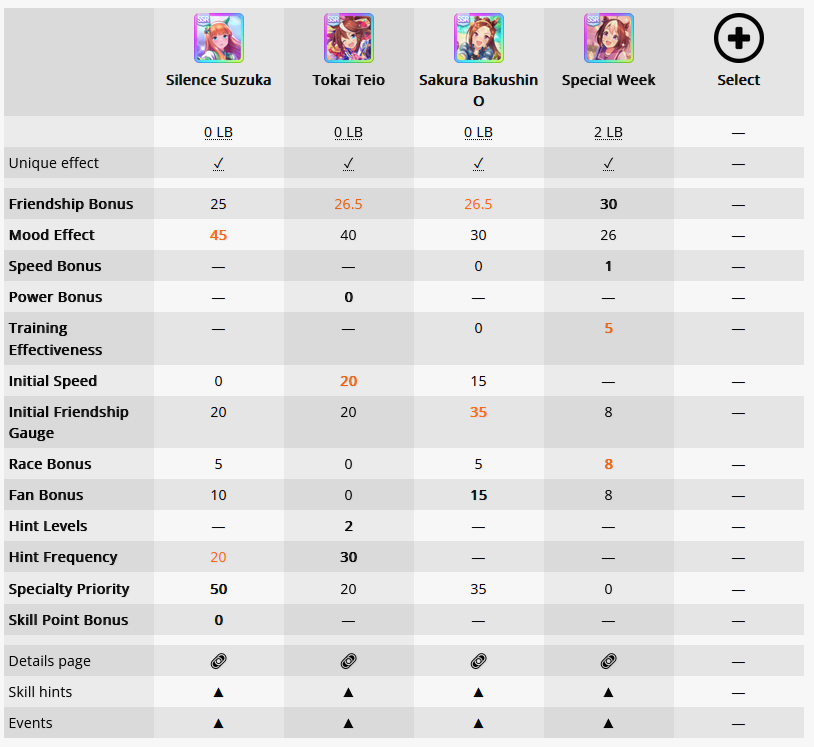814x747 pixels.
Task: Click the Special Week SSR card icon
Action: point(608,38)
